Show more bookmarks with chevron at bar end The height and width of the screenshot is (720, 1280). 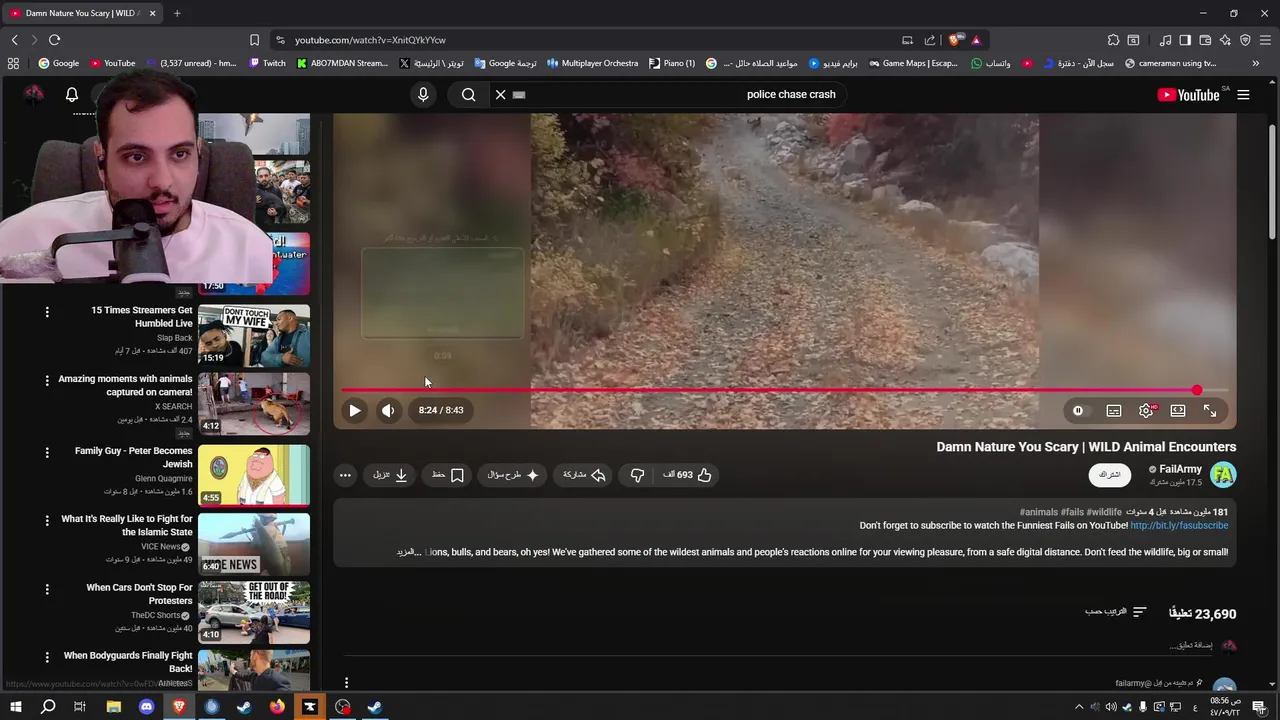tap(1255, 63)
